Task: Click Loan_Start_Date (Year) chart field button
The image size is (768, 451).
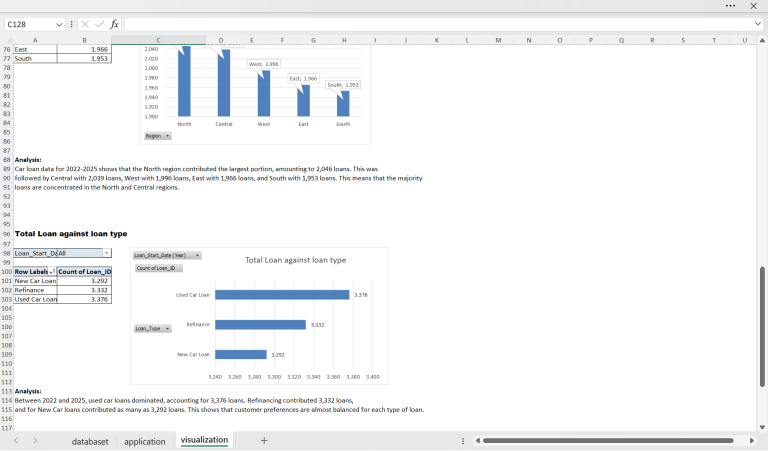Action: tap(167, 255)
